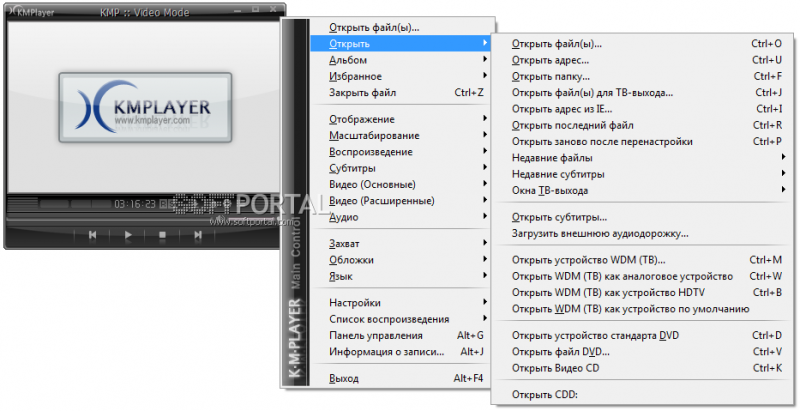Image resolution: width=800 pixels, height=411 pixels.
Task: Select 'Открыть адрес из IE...'
Action: click(x=644, y=109)
